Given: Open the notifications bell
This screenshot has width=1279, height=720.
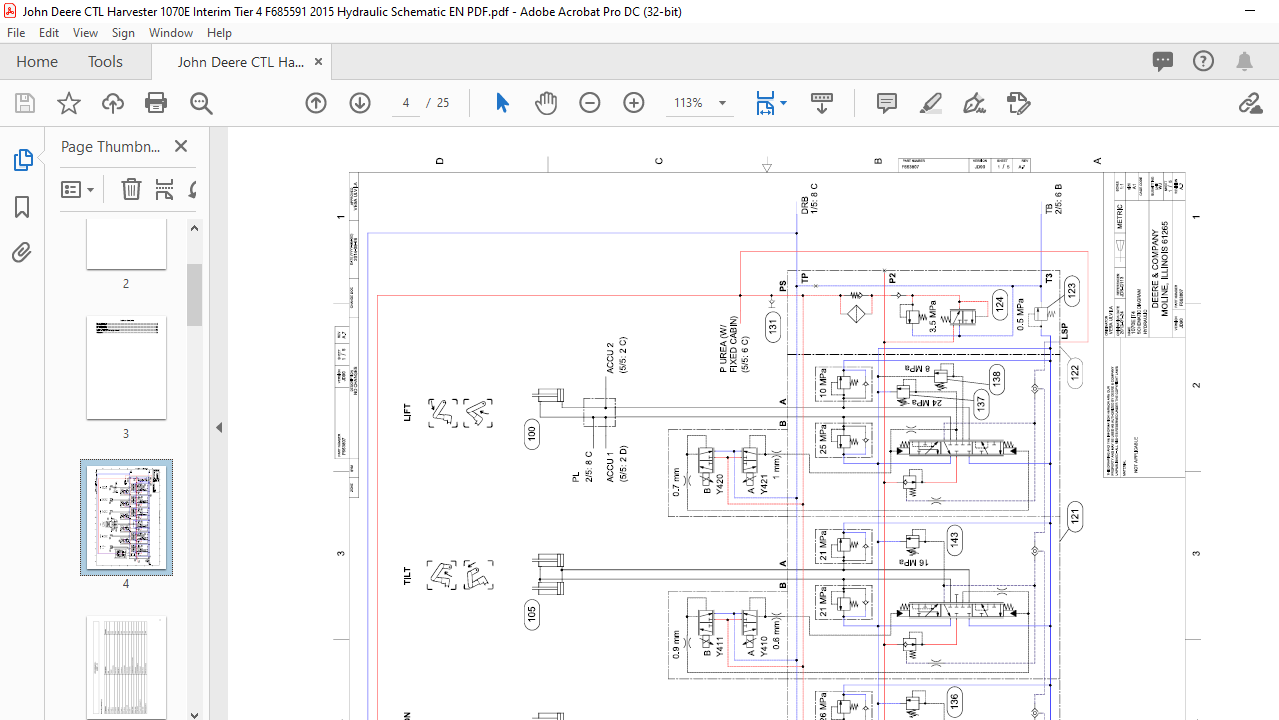Looking at the screenshot, I should point(1244,61).
